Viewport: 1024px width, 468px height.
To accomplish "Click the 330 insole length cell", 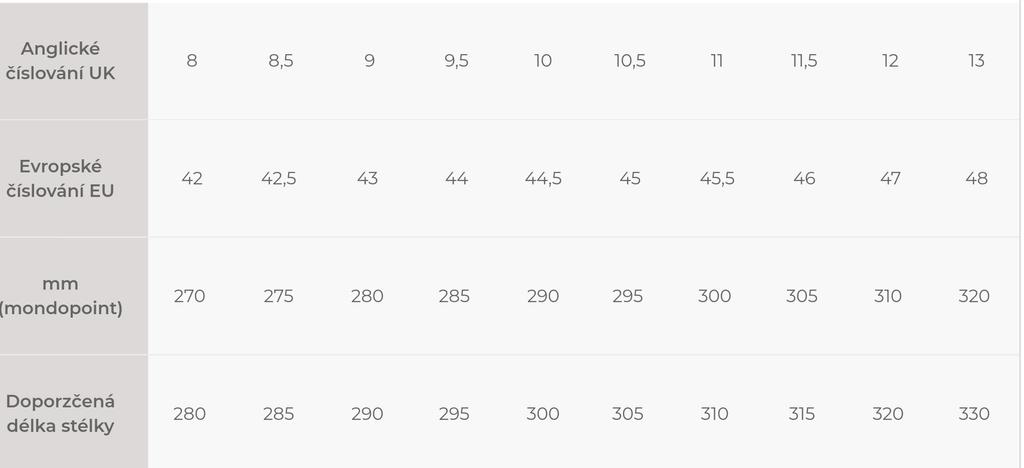I will (974, 414).
